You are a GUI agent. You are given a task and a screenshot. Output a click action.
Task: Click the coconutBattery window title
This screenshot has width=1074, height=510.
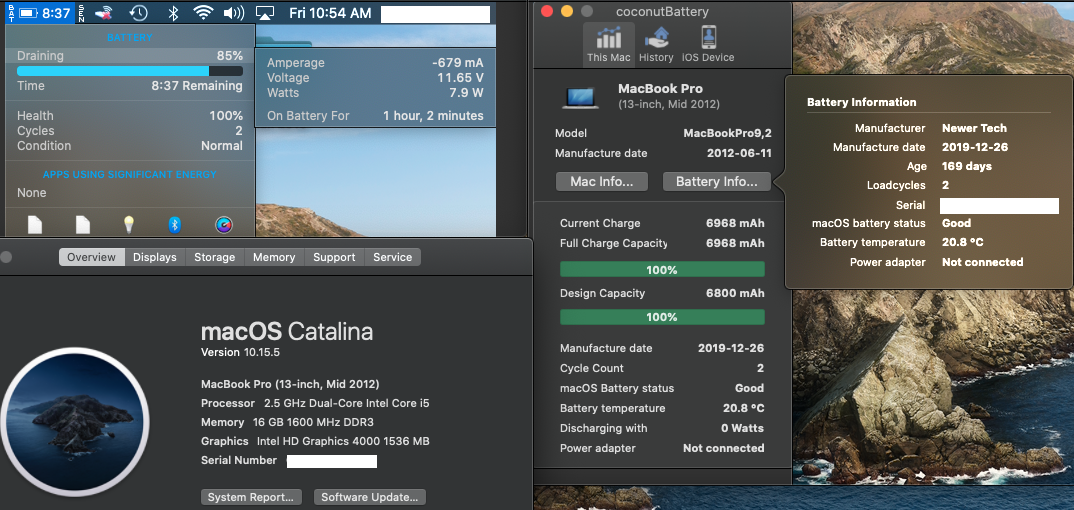pos(662,12)
